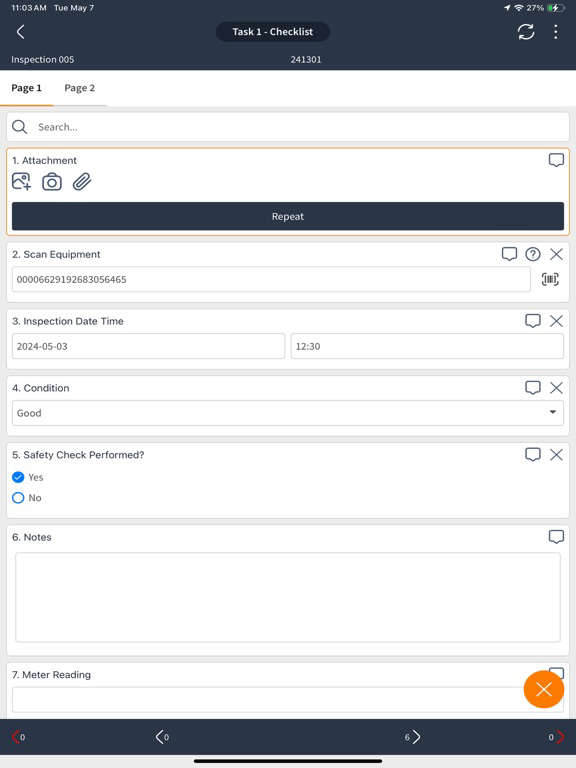Screen dimensions: 576x768
Task: Add comment to Inspection Date Time
Action: click(532, 321)
